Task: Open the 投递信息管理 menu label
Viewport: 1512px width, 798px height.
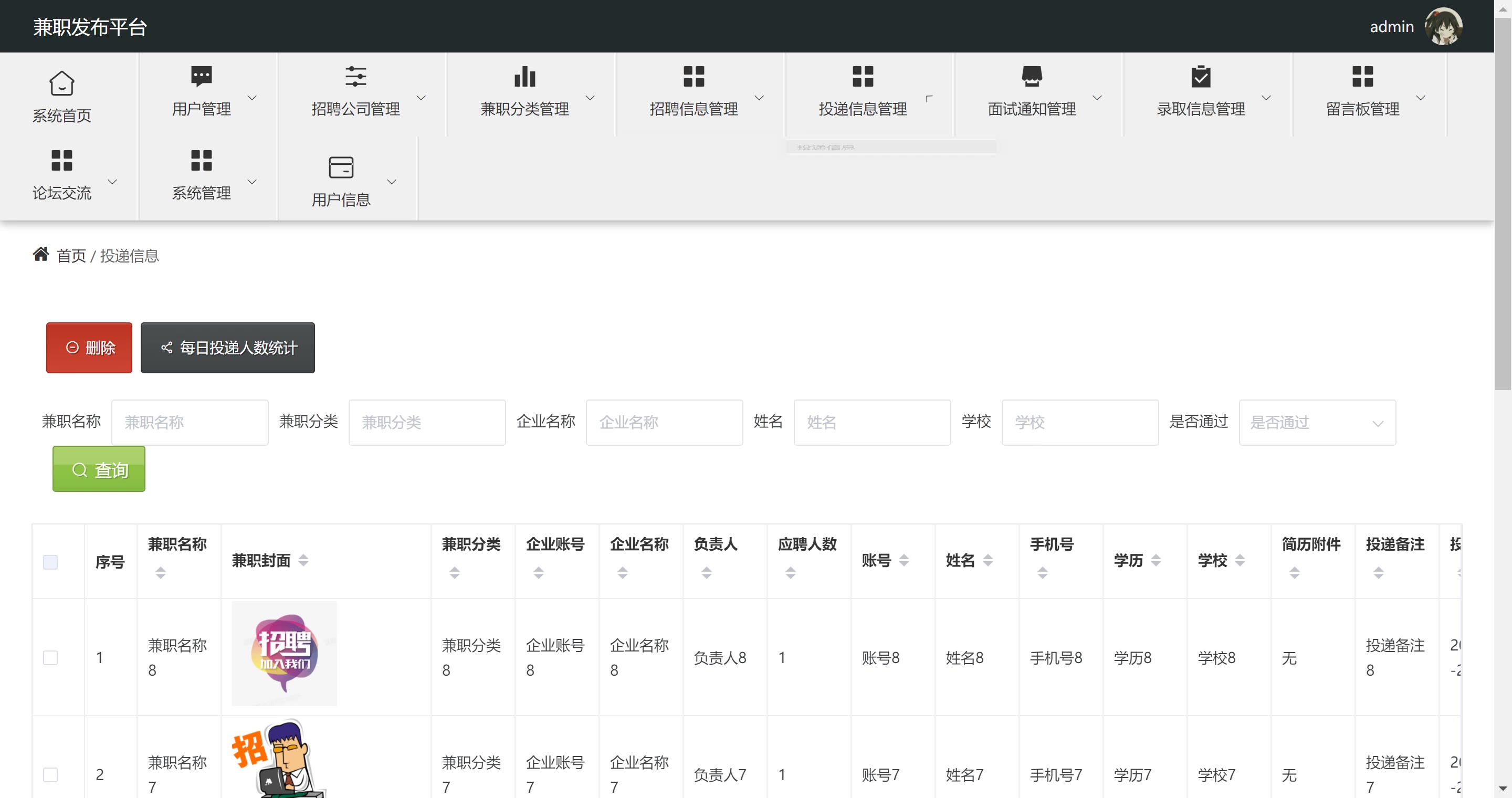Action: (x=863, y=109)
